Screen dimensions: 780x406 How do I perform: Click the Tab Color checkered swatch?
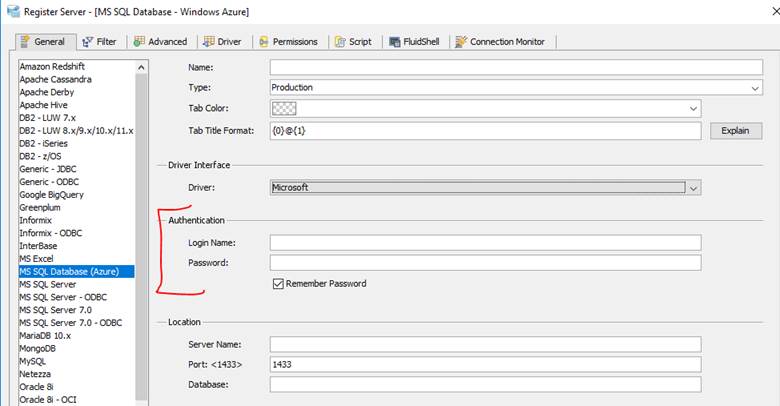coord(284,108)
